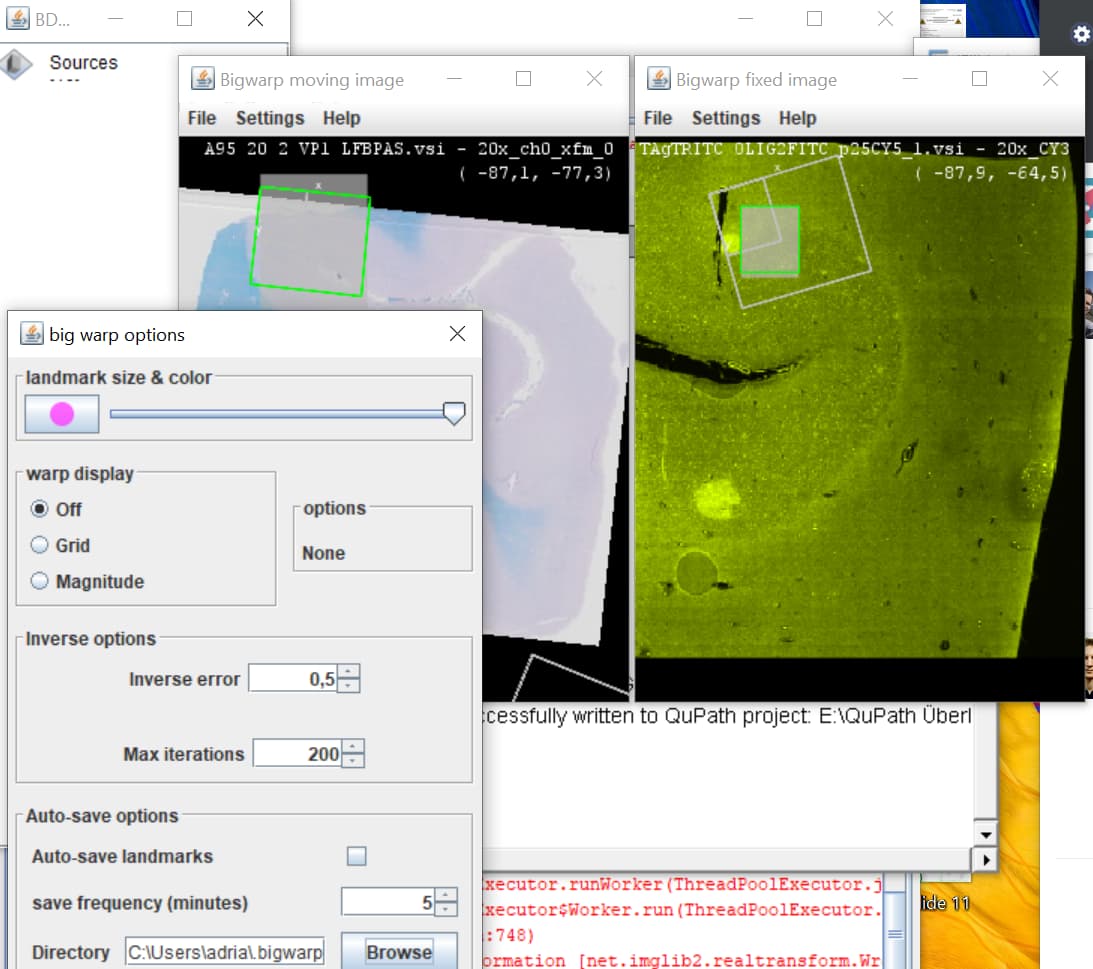Select the Magnitude warp display option

point(39,581)
